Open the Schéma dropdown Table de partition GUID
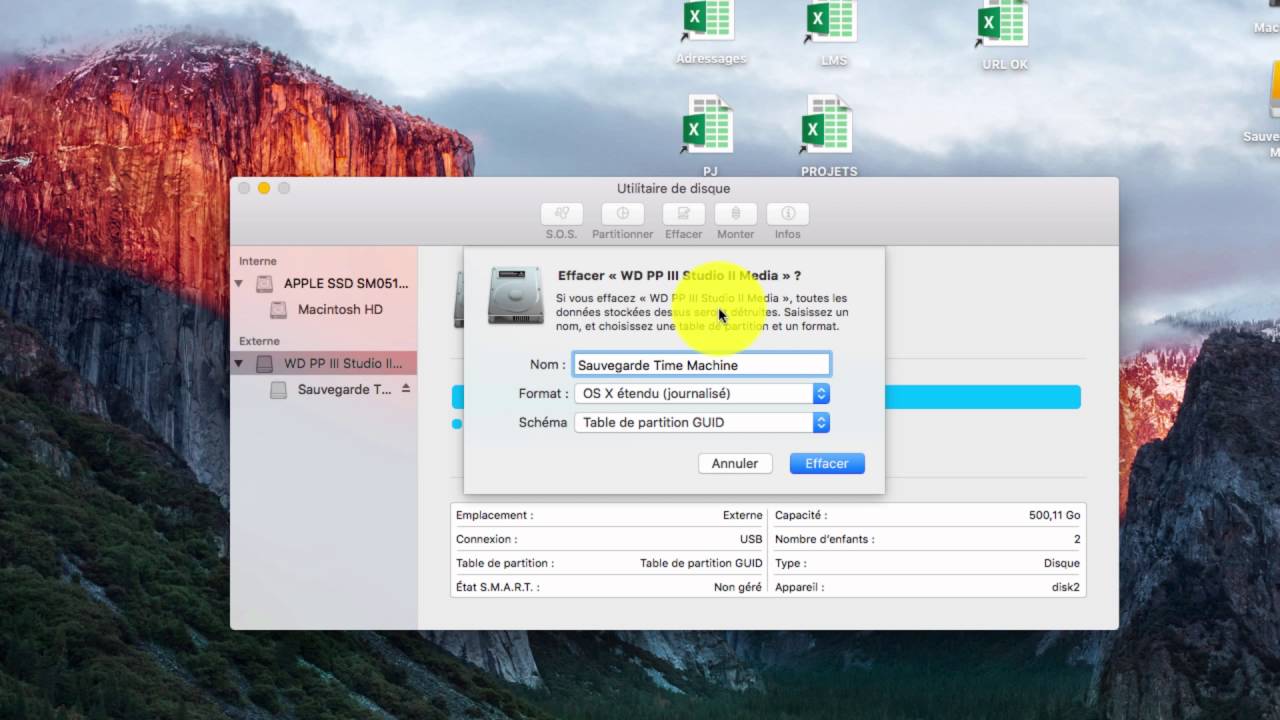 coord(702,423)
